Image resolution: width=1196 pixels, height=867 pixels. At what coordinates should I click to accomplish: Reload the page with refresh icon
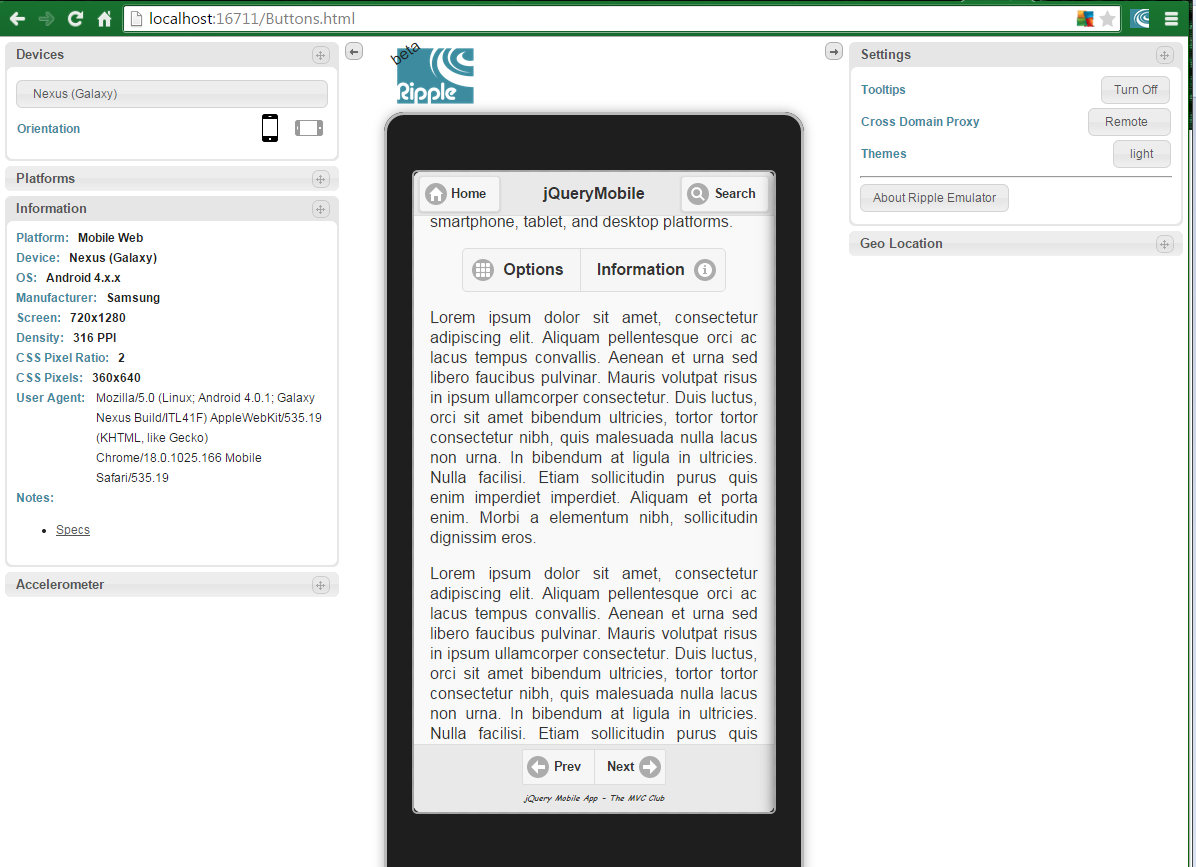75,19
